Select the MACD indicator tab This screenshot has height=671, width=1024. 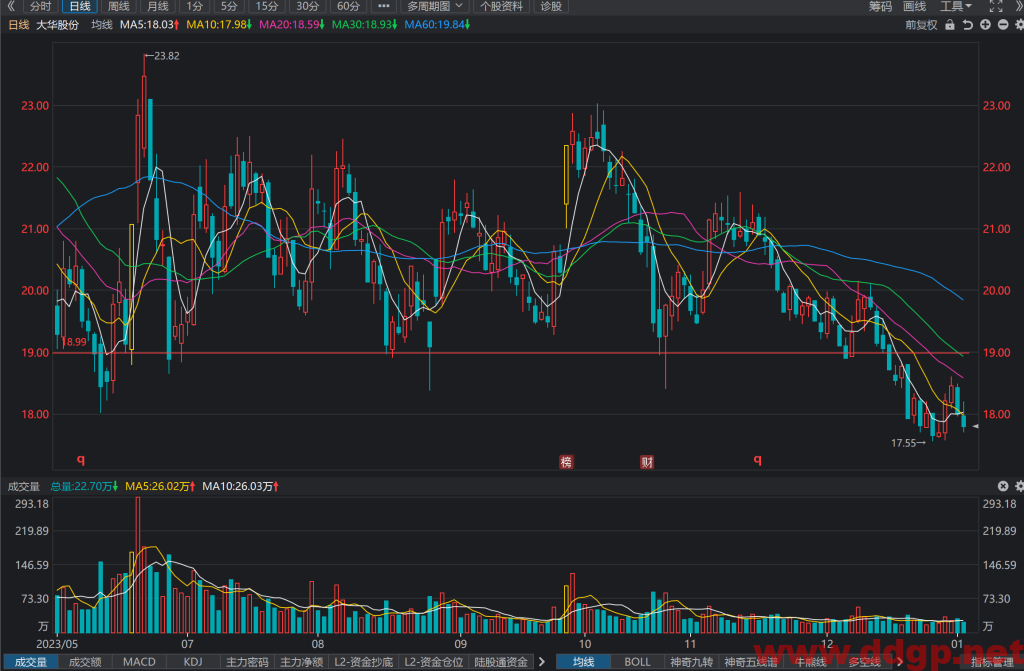coord(139,662)
